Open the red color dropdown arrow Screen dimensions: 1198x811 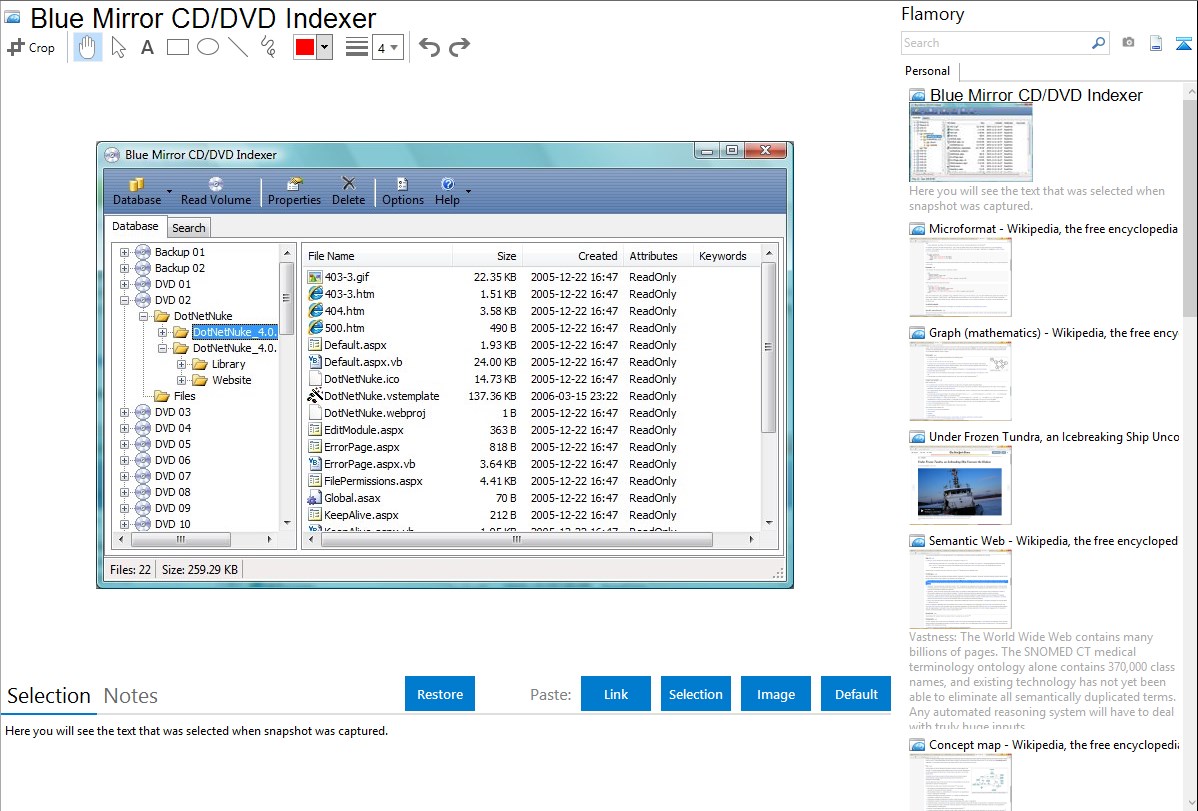(x=324, y=47)
